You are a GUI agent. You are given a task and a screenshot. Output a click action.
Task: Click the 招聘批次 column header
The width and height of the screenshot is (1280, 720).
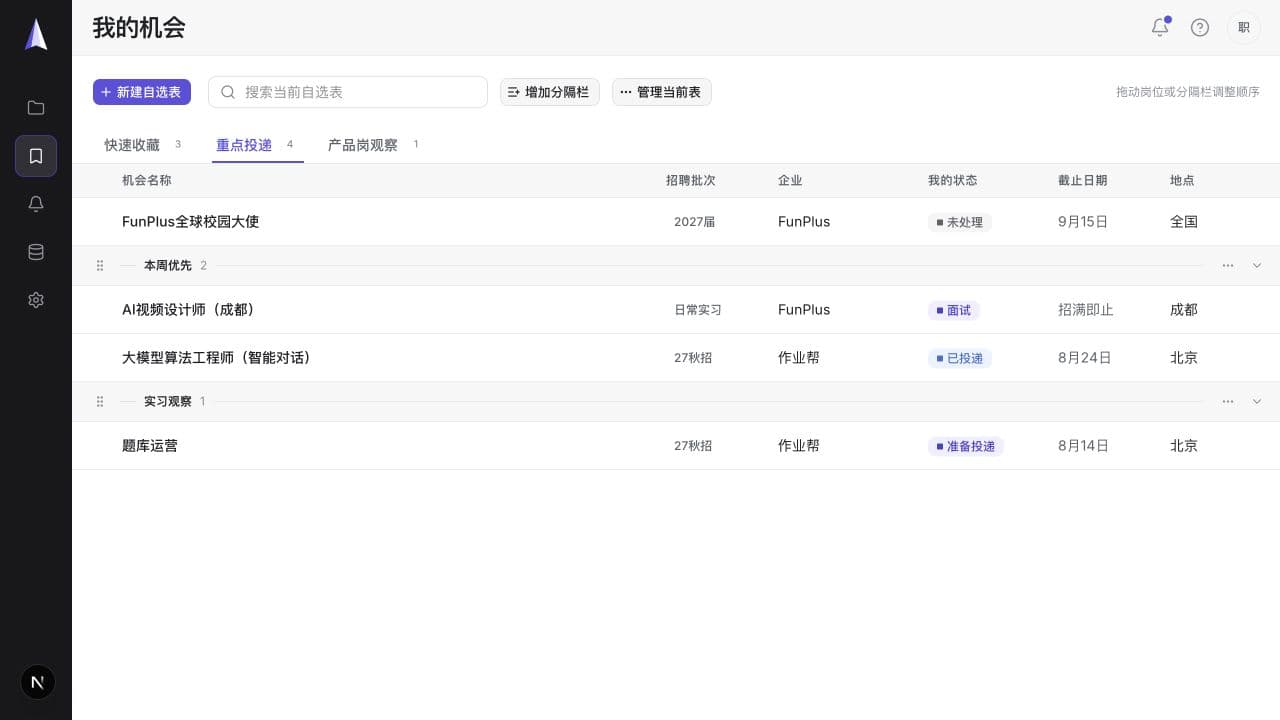click(691, 181)
